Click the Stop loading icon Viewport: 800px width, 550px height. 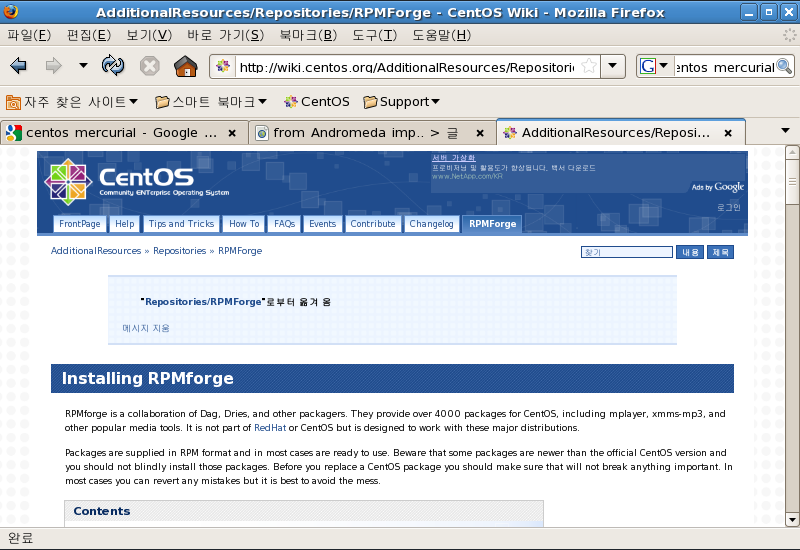(x=149, y=66)
